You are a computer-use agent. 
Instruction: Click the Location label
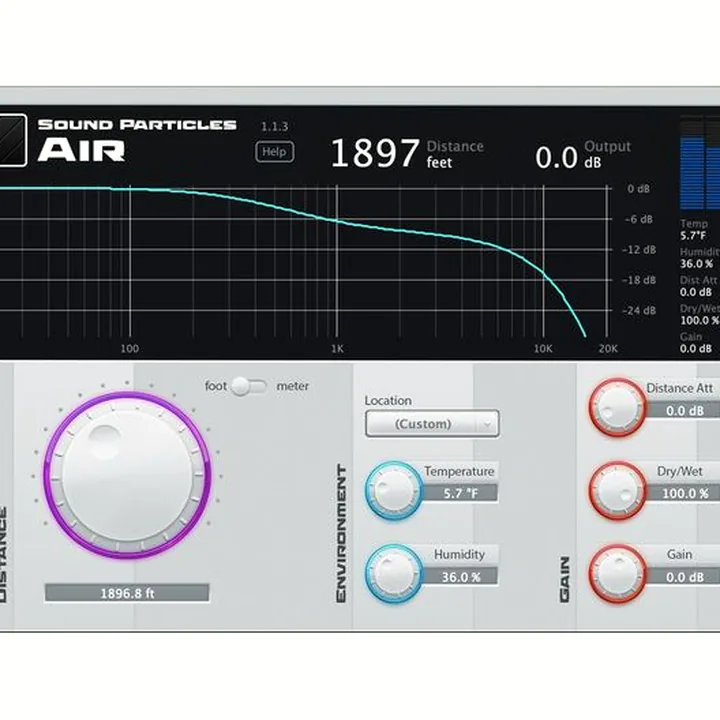click(x=388, y=400)
